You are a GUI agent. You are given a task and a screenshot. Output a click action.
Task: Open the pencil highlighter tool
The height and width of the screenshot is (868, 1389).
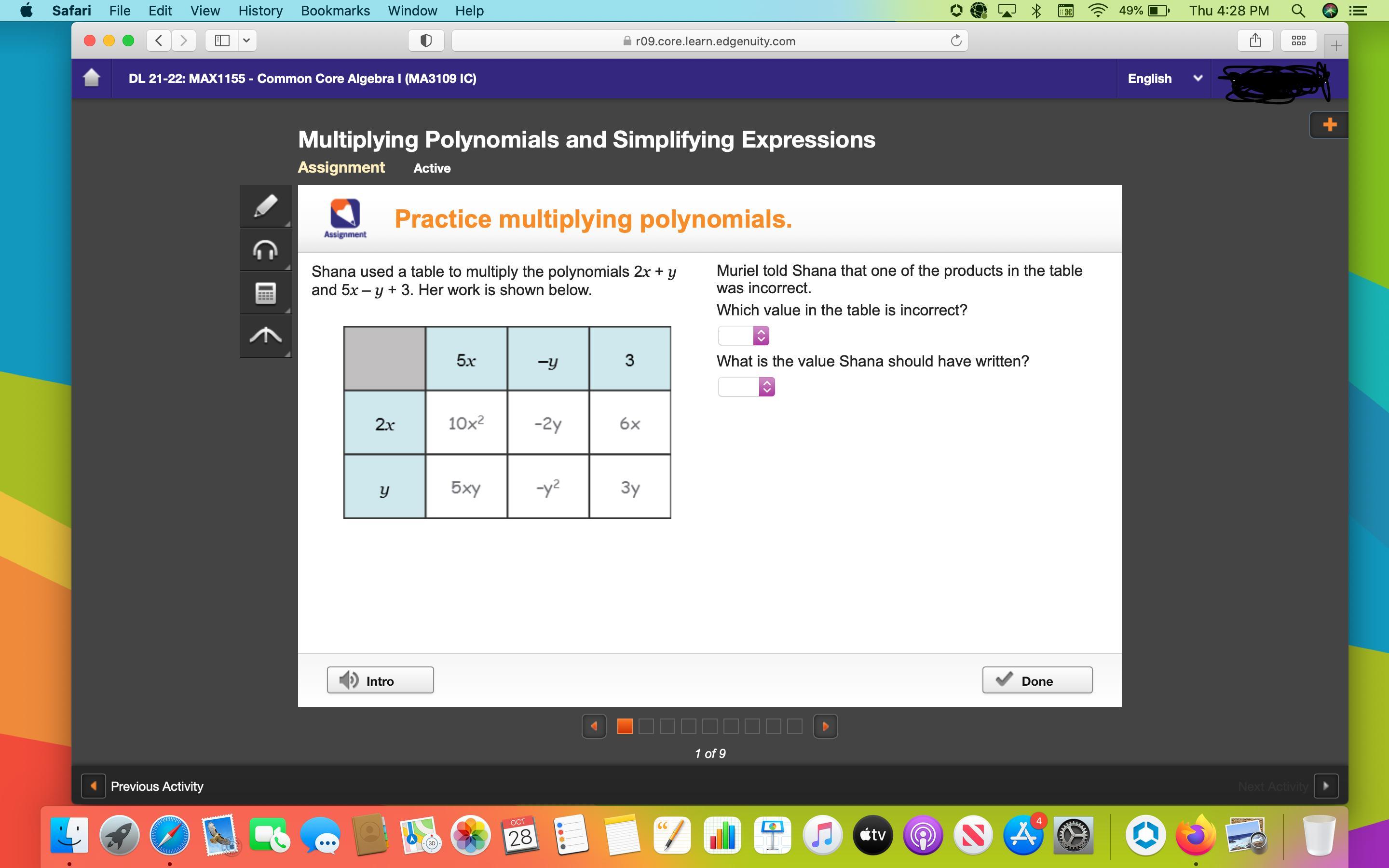pos(265,207)
